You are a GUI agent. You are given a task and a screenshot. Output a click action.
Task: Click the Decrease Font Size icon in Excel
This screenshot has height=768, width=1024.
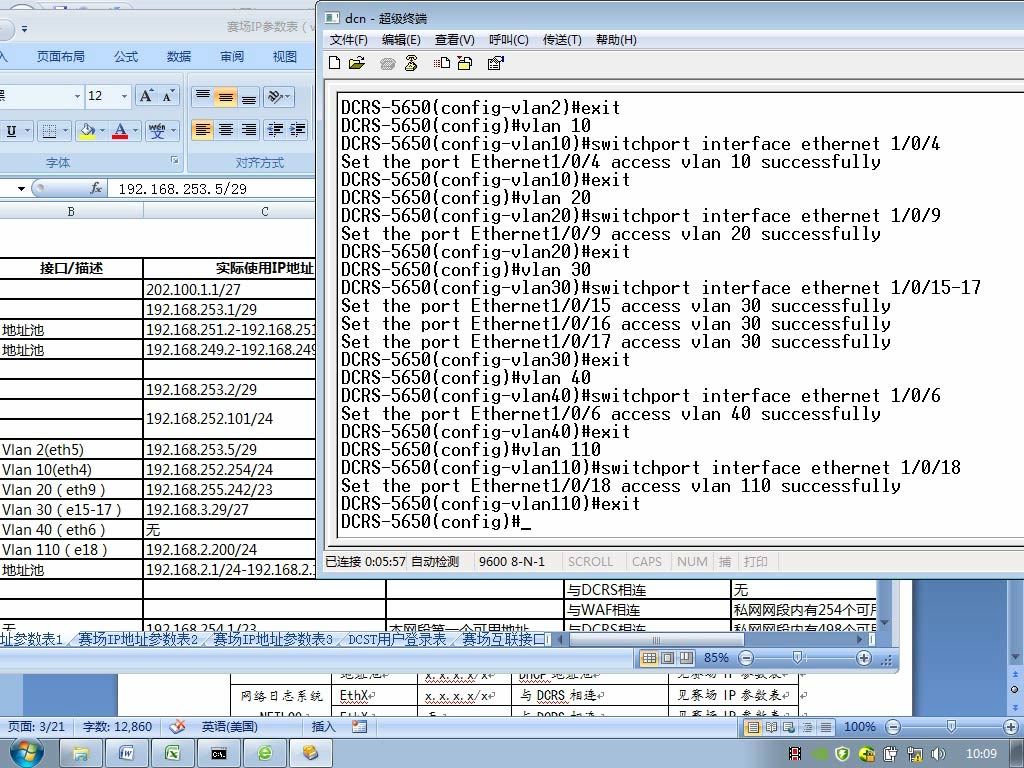[x=168, y=96]
